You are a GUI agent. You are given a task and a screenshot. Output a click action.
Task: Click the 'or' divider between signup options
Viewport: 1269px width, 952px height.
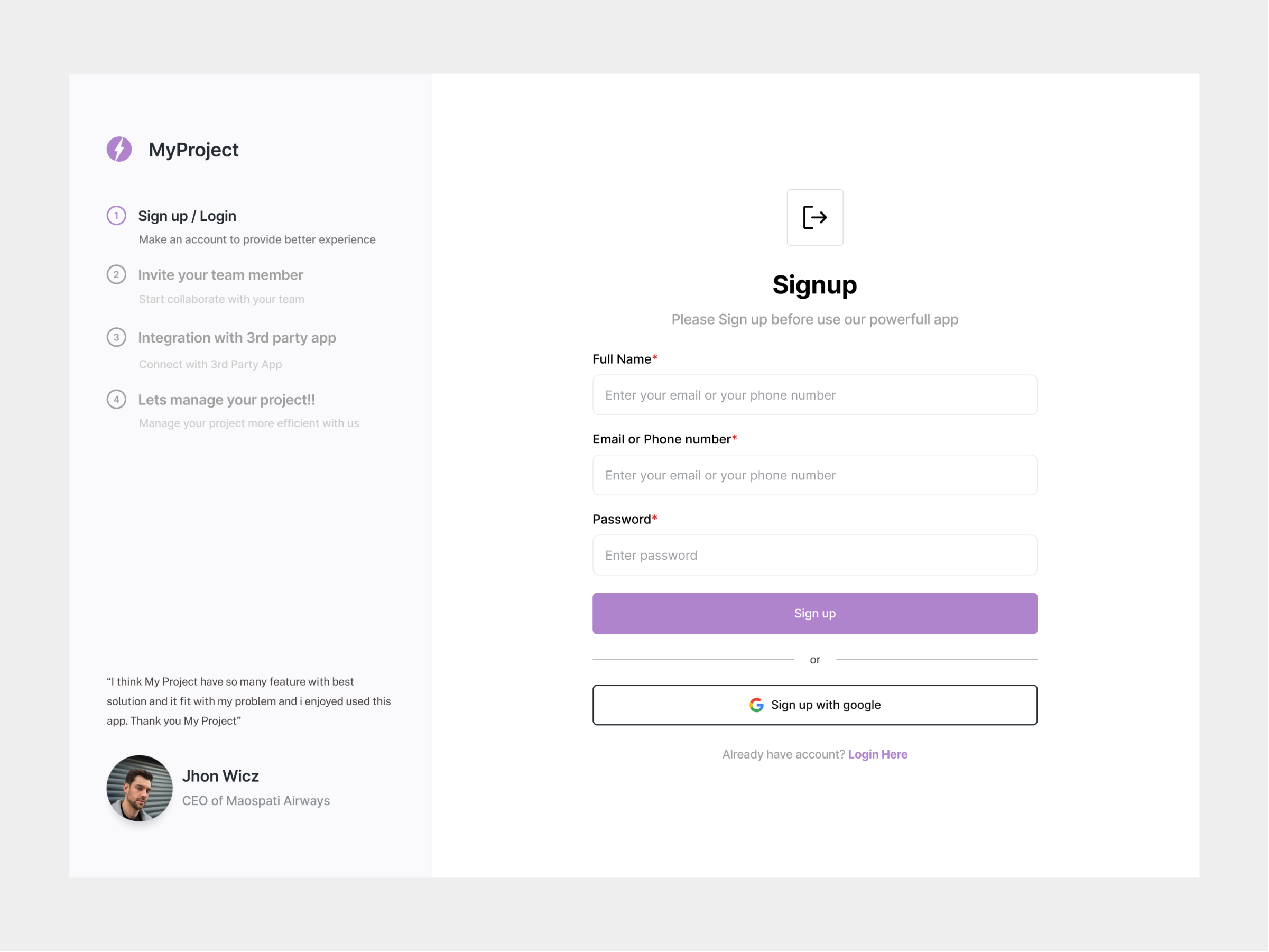tap(814, 659)
